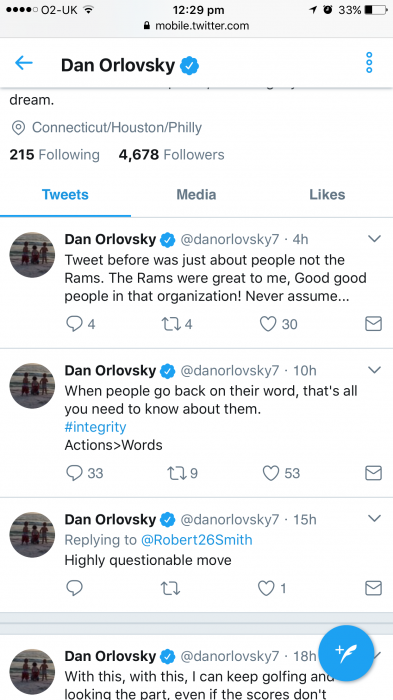Share the Rams tweet via direct message envelope

pos(373,324)
